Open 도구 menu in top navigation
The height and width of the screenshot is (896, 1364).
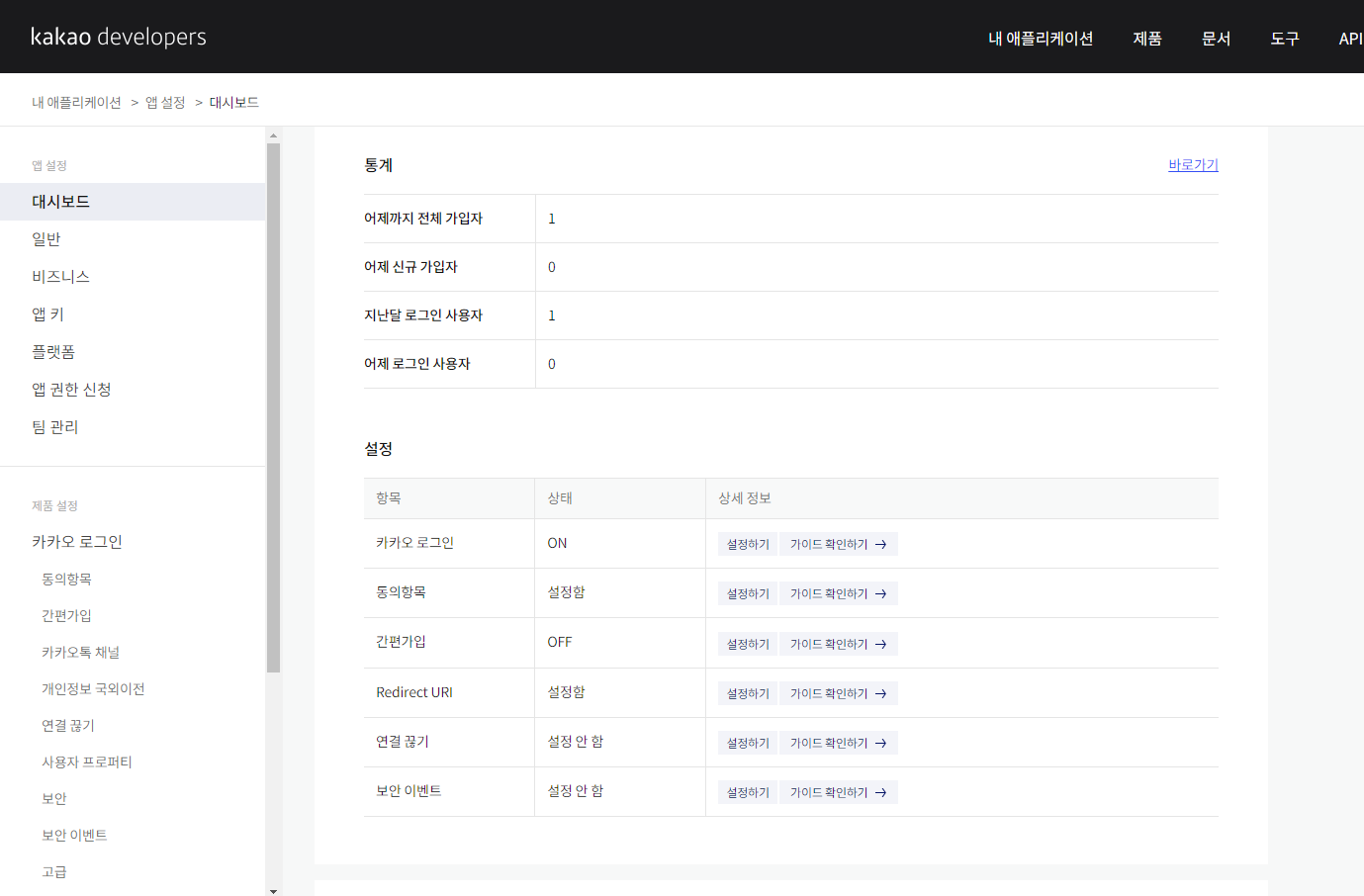coord(1285,39)
